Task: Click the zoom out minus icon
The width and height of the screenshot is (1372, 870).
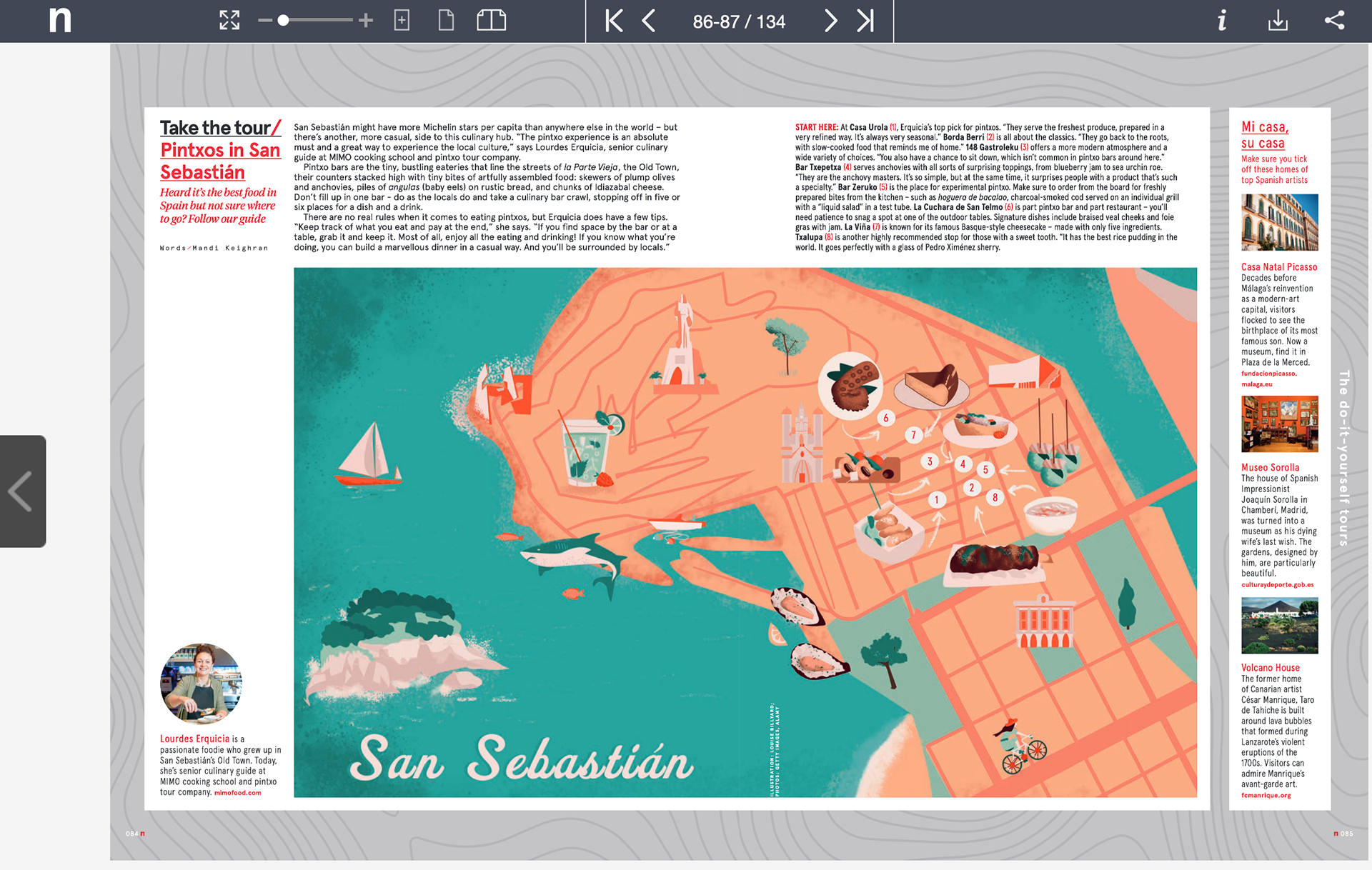Action: coord(264,21)
